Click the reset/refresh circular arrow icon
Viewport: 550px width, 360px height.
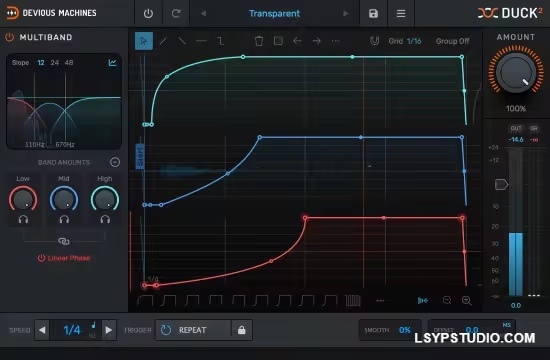tap(176, 14)
